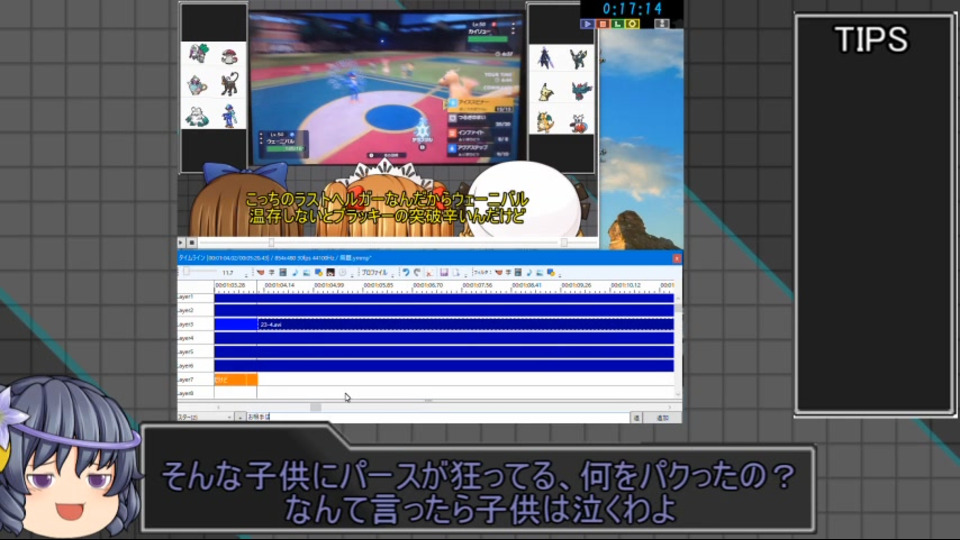Image resolution: width=960 pixels, height=540 pixels.
Task: Click the clock icon in the timeline toolbar
Action: pyautogui.click(x=343, y=272)
